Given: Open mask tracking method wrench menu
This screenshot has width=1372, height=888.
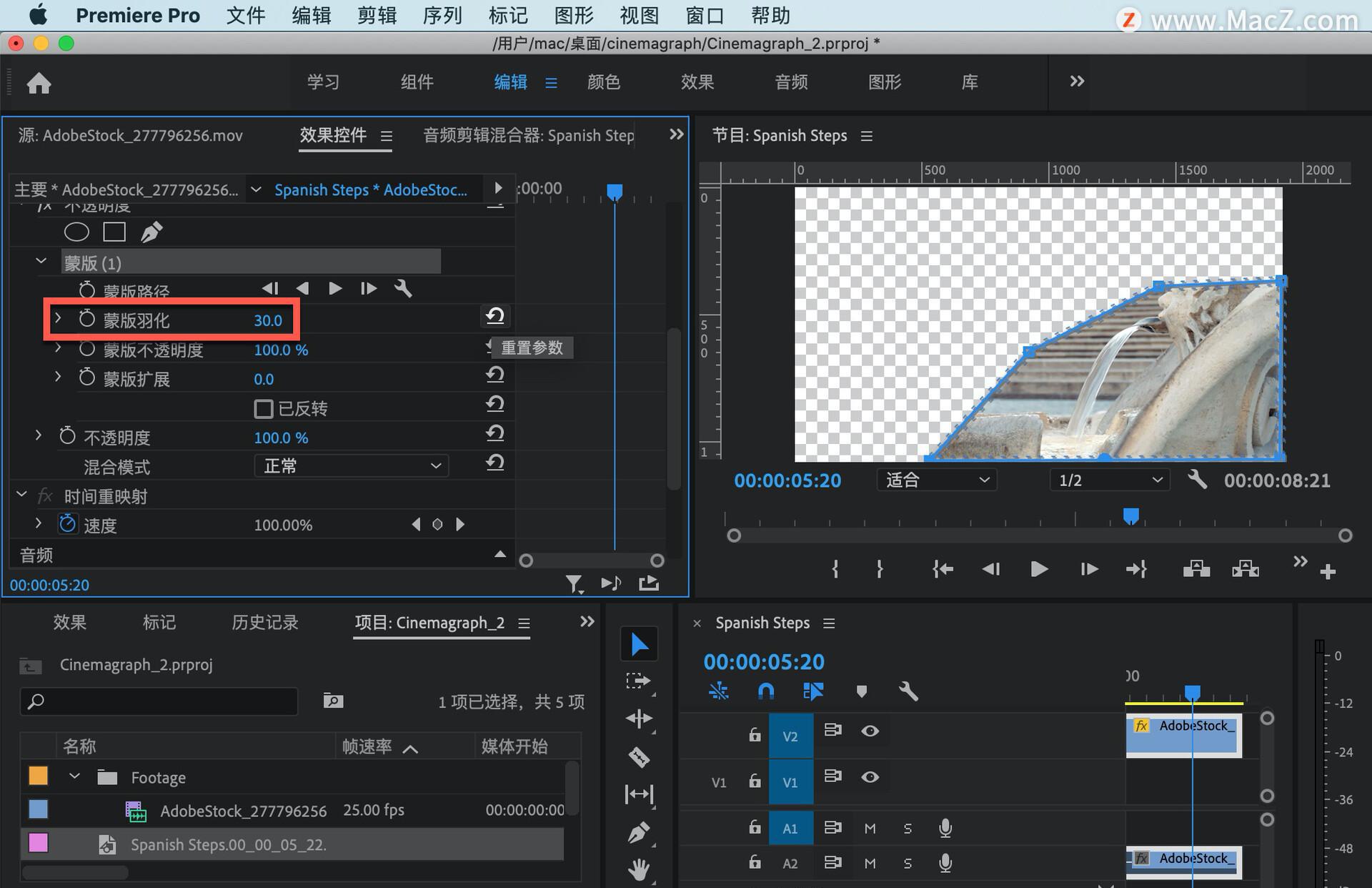Looking at the screenshot, I should click(x=403, y=288).
